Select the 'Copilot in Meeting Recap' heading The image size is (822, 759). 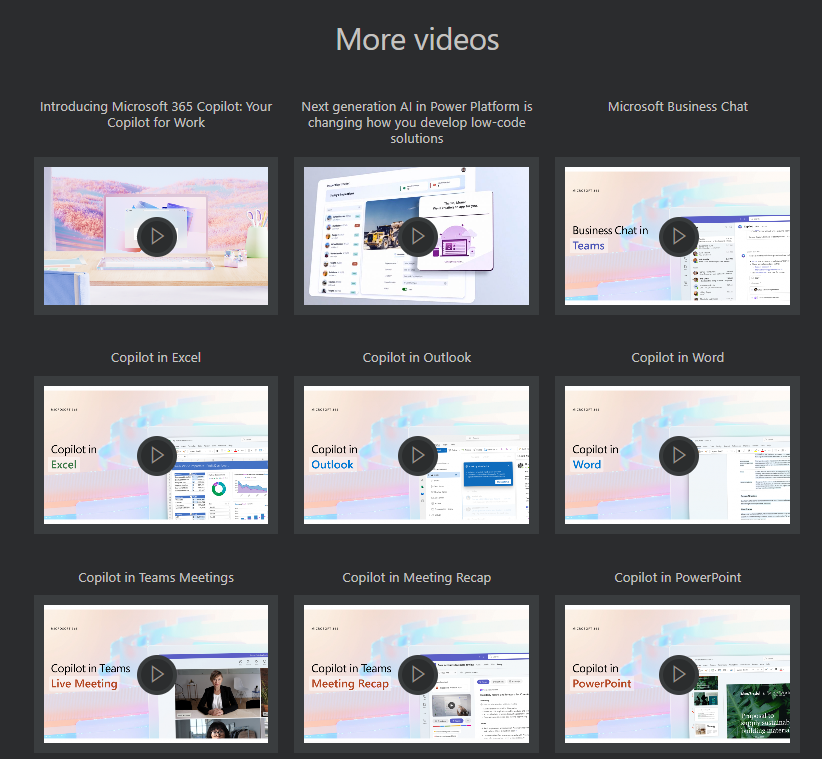click(417, 577)
